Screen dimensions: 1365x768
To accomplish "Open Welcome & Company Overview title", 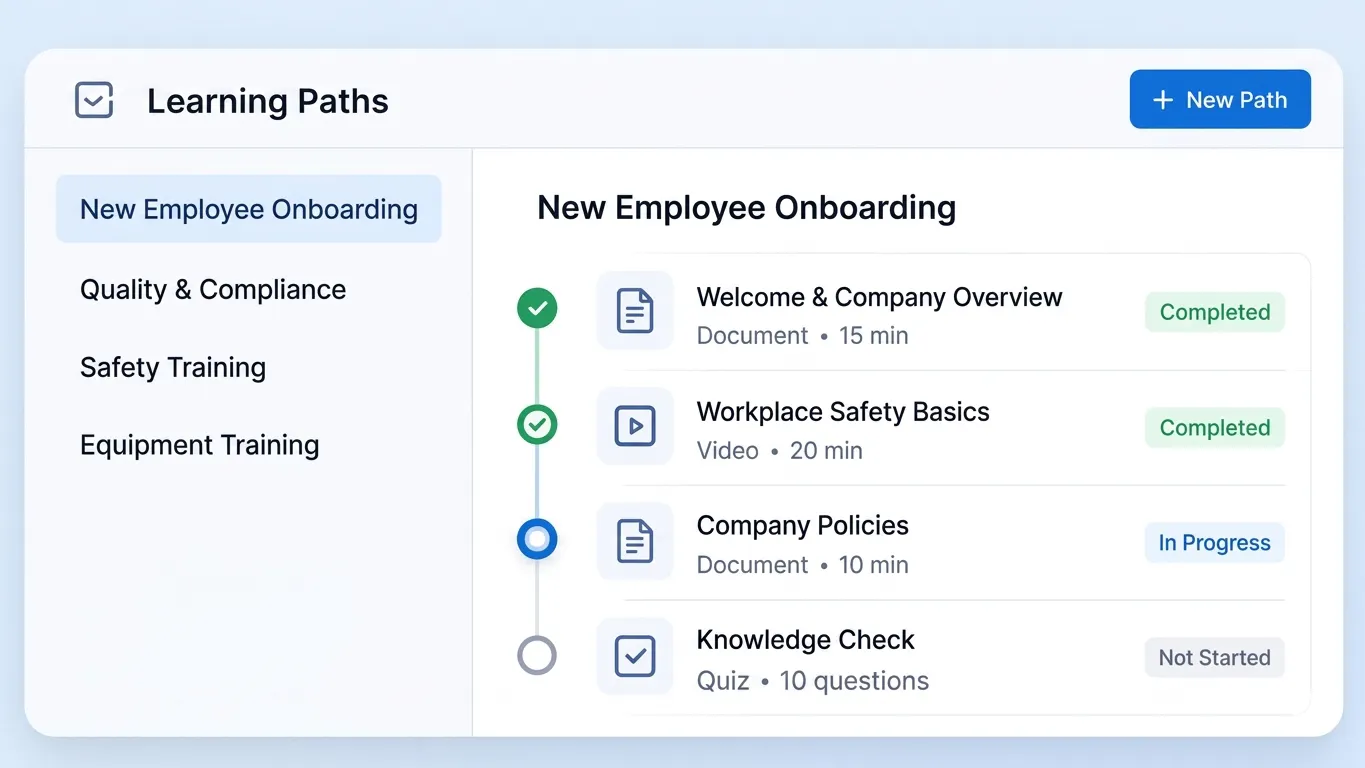I will [879, 297].
